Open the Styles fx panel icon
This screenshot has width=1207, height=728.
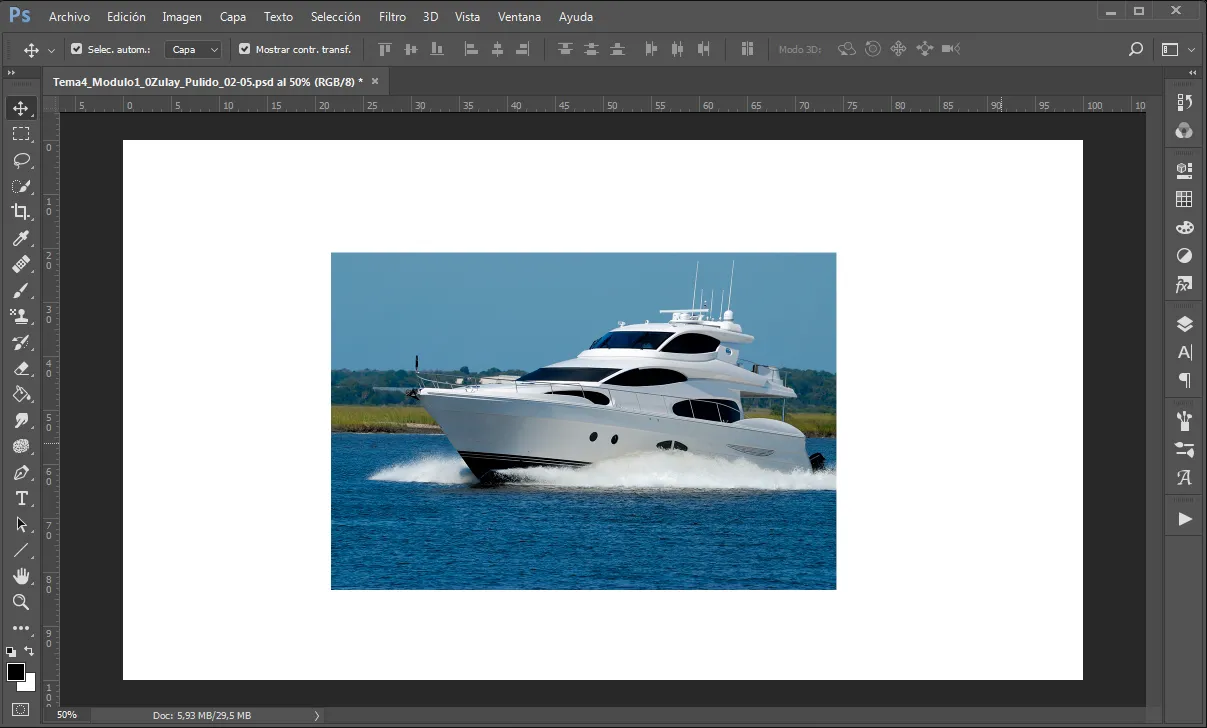point(1185,285)
